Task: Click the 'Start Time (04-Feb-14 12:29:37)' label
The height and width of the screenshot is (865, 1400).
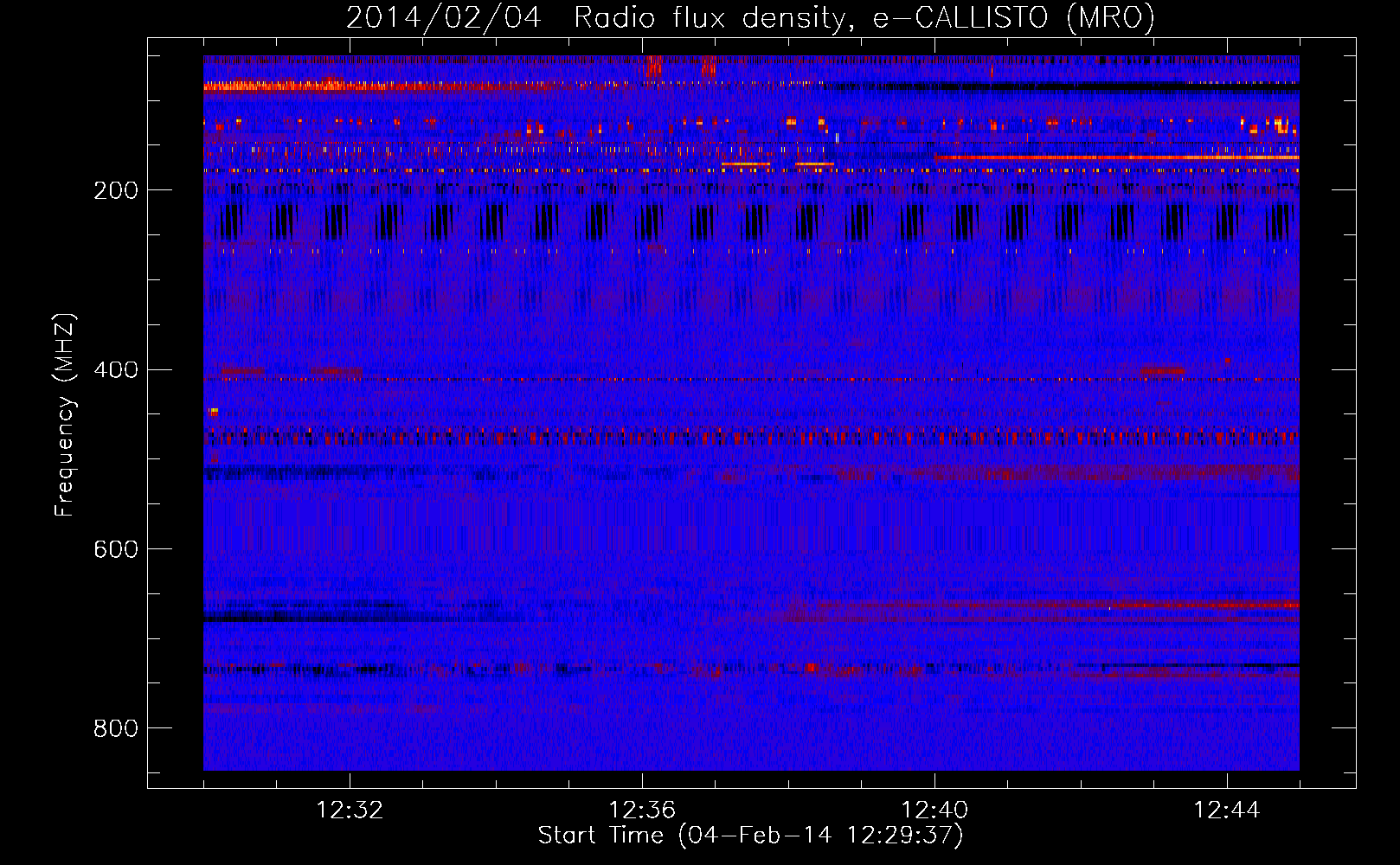Action: point(750,836)
